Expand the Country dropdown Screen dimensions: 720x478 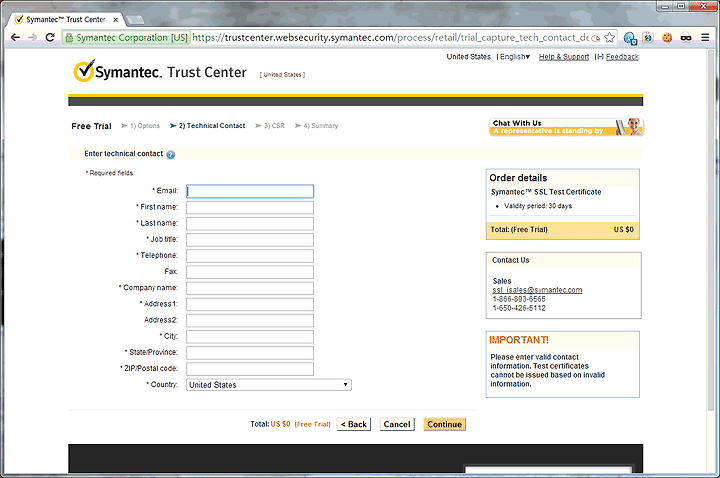(269, 385)
